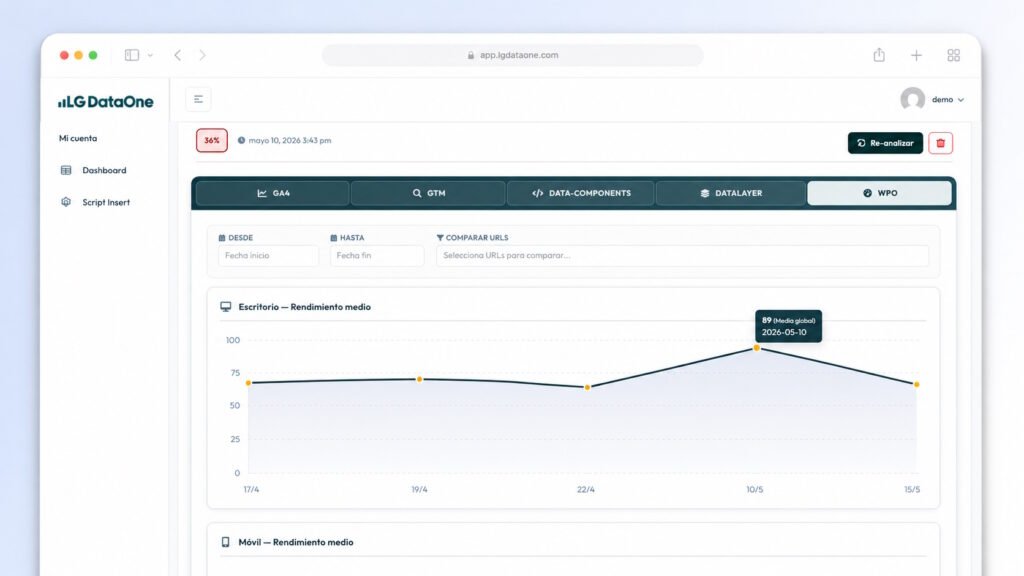This screenshot has width=1024, height=576.
Task: Select the 17/4 data point on desktop chart
Action: [248, 383]
